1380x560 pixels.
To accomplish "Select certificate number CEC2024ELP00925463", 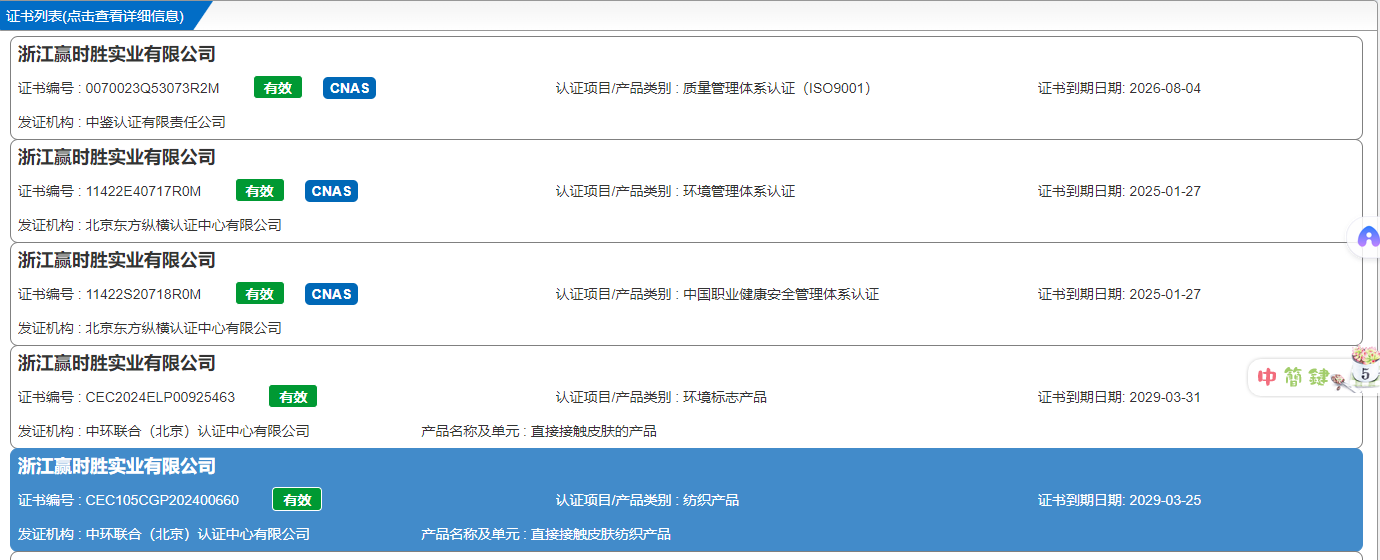I will (160, 397).
